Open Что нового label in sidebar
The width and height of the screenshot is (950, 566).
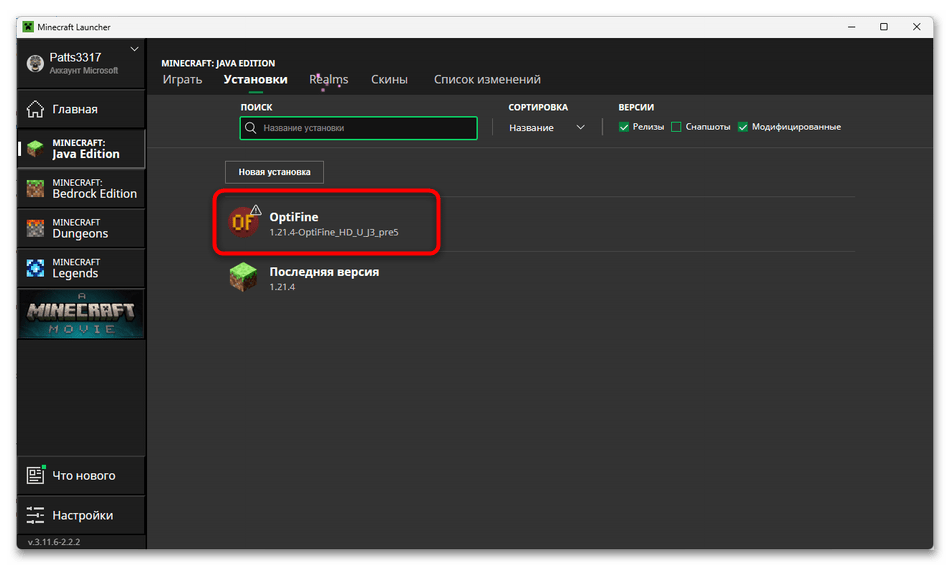84,476
